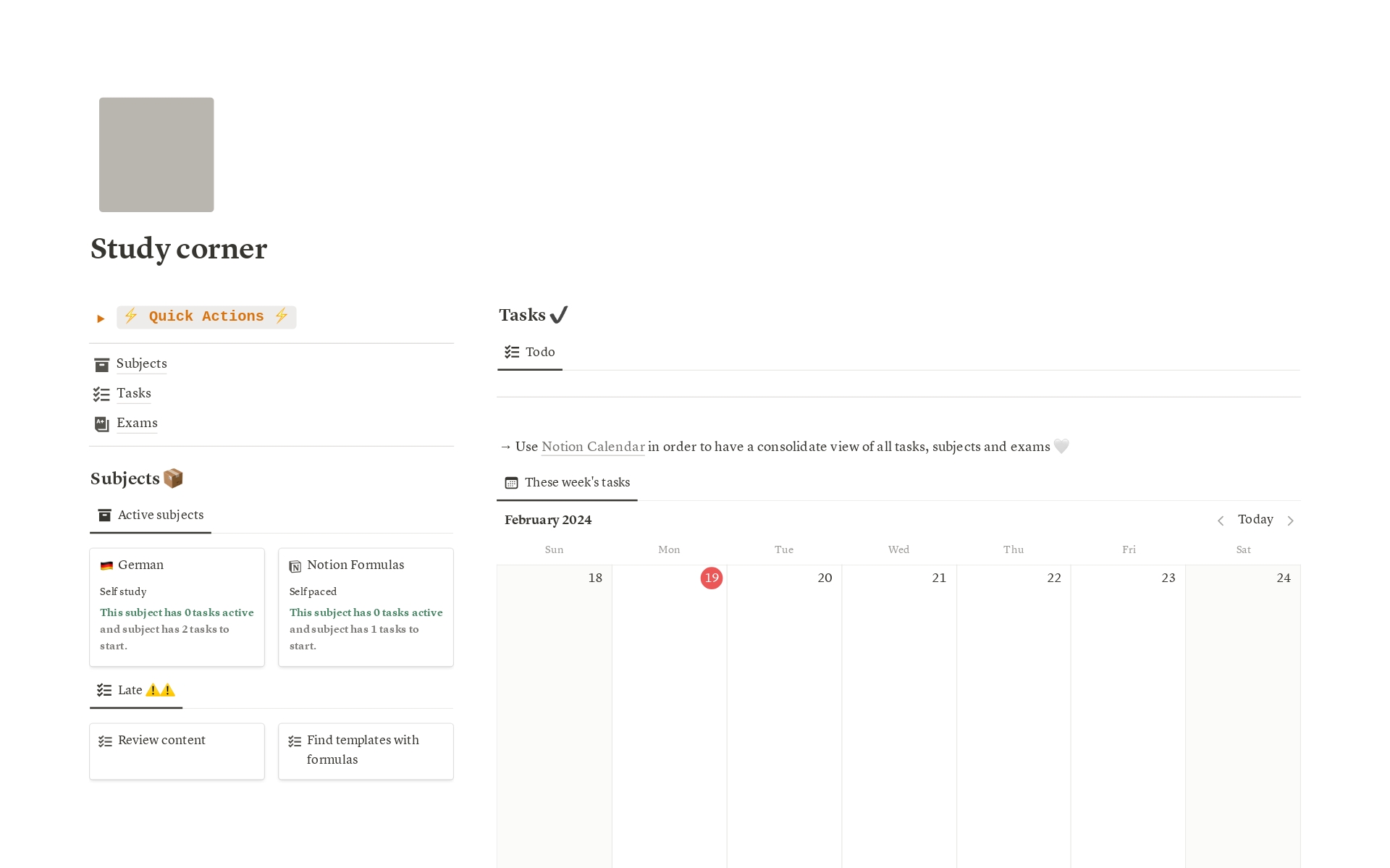Click the calendar icon for This week's tasks
The image size is (1390, 868).
512,482
